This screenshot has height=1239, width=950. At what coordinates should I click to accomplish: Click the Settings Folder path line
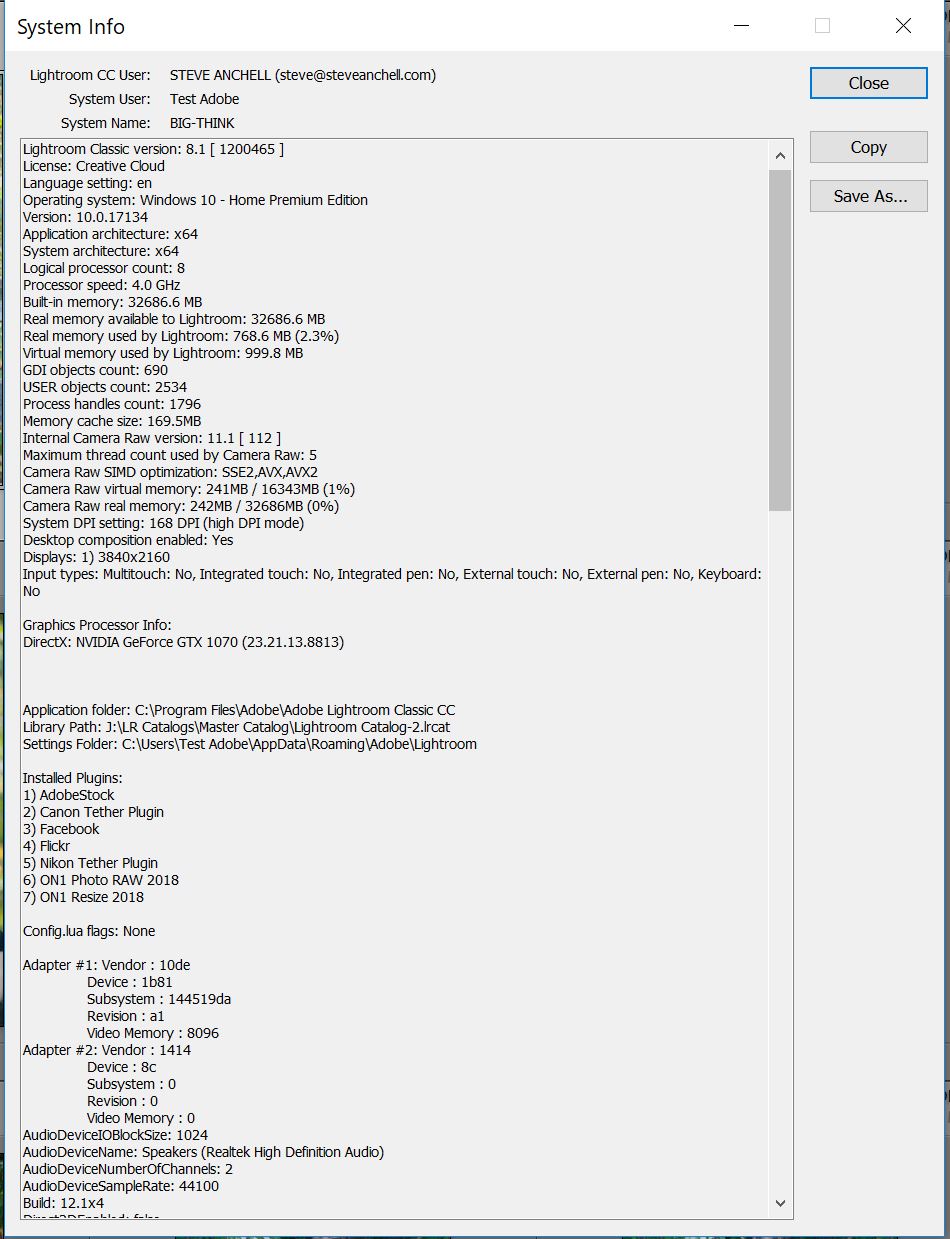pyautogui.click(x=250, y=744)
